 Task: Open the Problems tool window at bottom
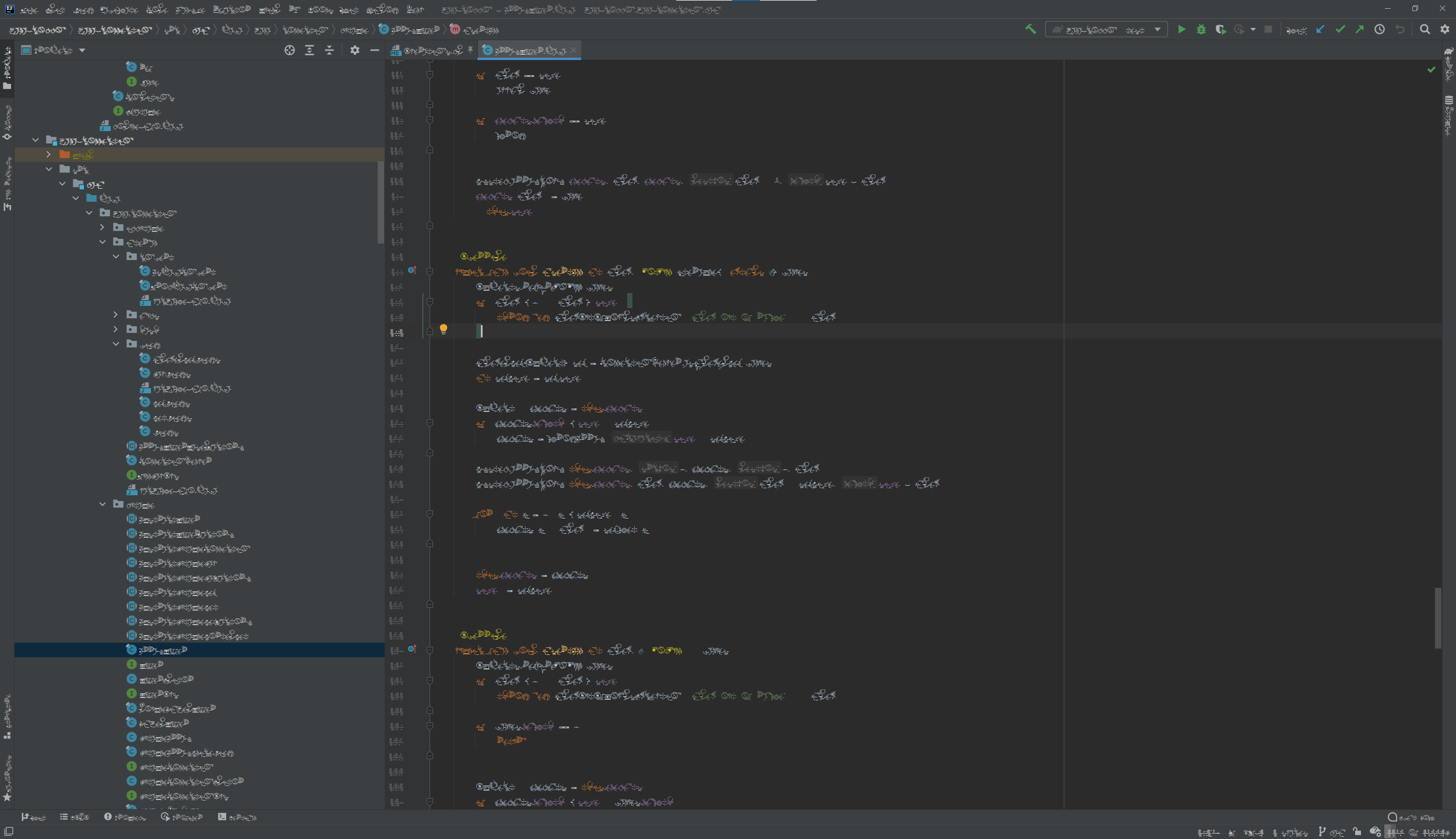click(x=125, y=817)
